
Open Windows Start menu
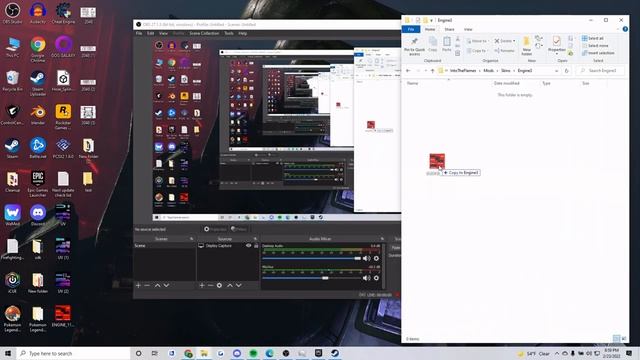8,353
